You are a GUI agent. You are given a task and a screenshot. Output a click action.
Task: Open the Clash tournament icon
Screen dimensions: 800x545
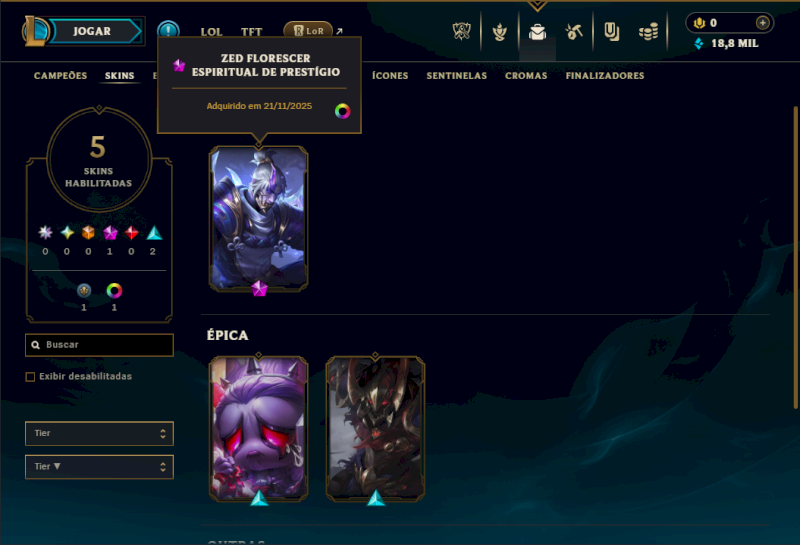(461, 32)
